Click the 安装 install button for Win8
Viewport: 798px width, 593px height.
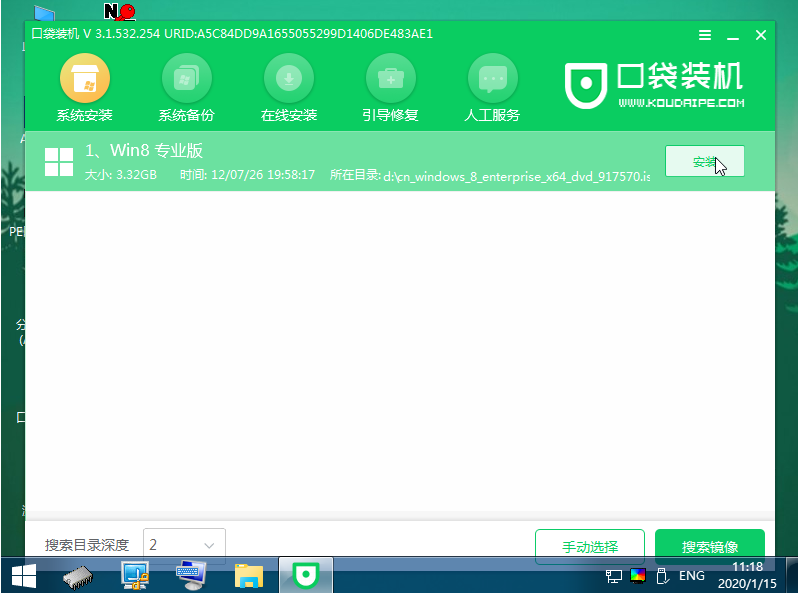click(705, 161)
